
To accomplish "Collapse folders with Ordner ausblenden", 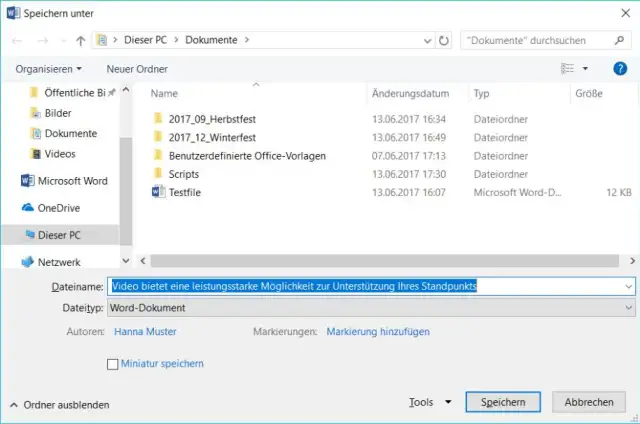I will pos(59,405).
